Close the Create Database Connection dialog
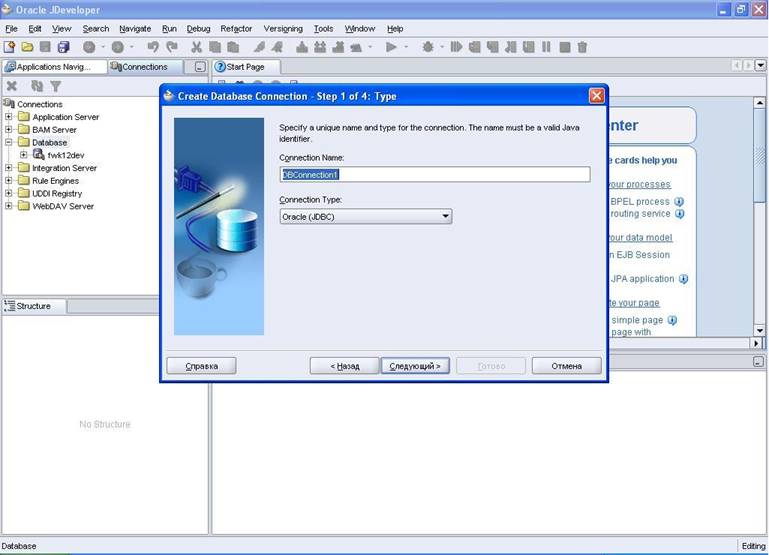 (x=596, y=96)
